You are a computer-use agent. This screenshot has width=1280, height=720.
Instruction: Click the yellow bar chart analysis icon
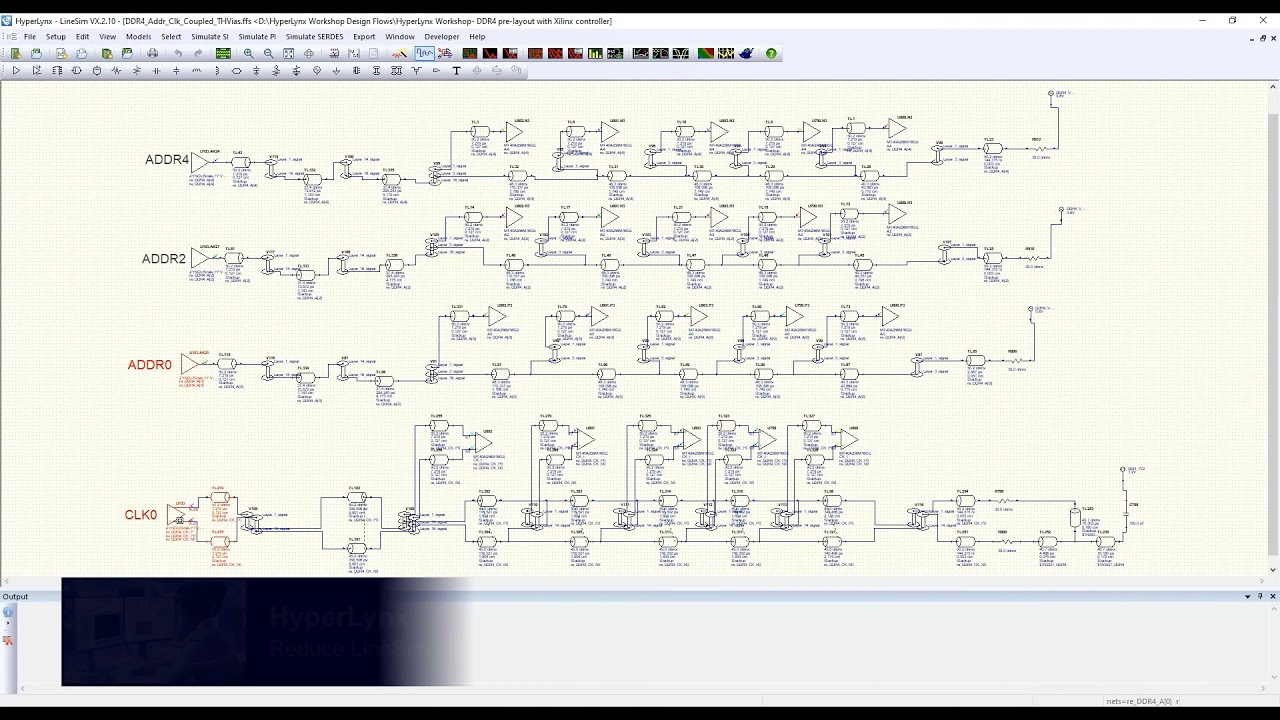pyautogui.click(x=596, y=53)
